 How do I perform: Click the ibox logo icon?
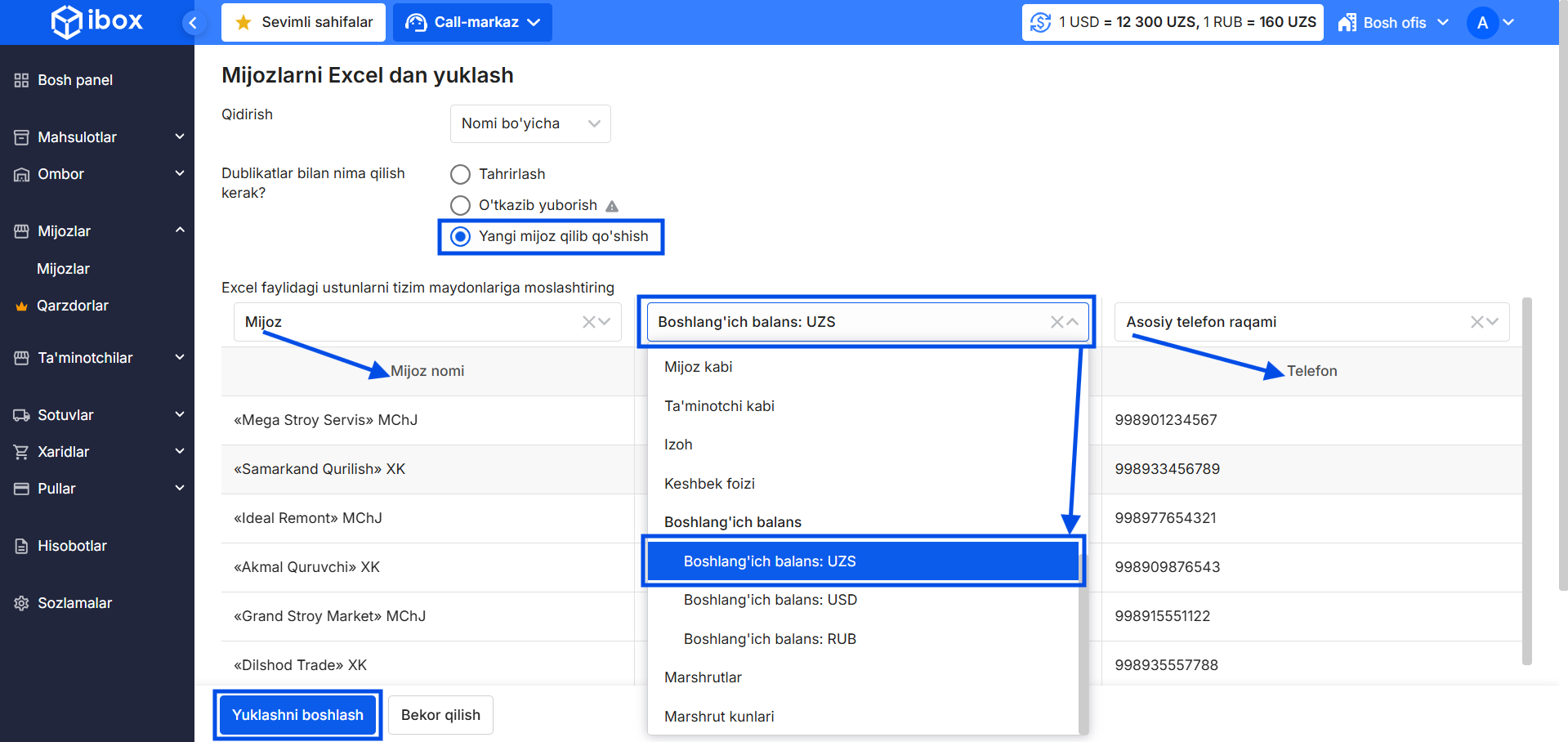67,22
